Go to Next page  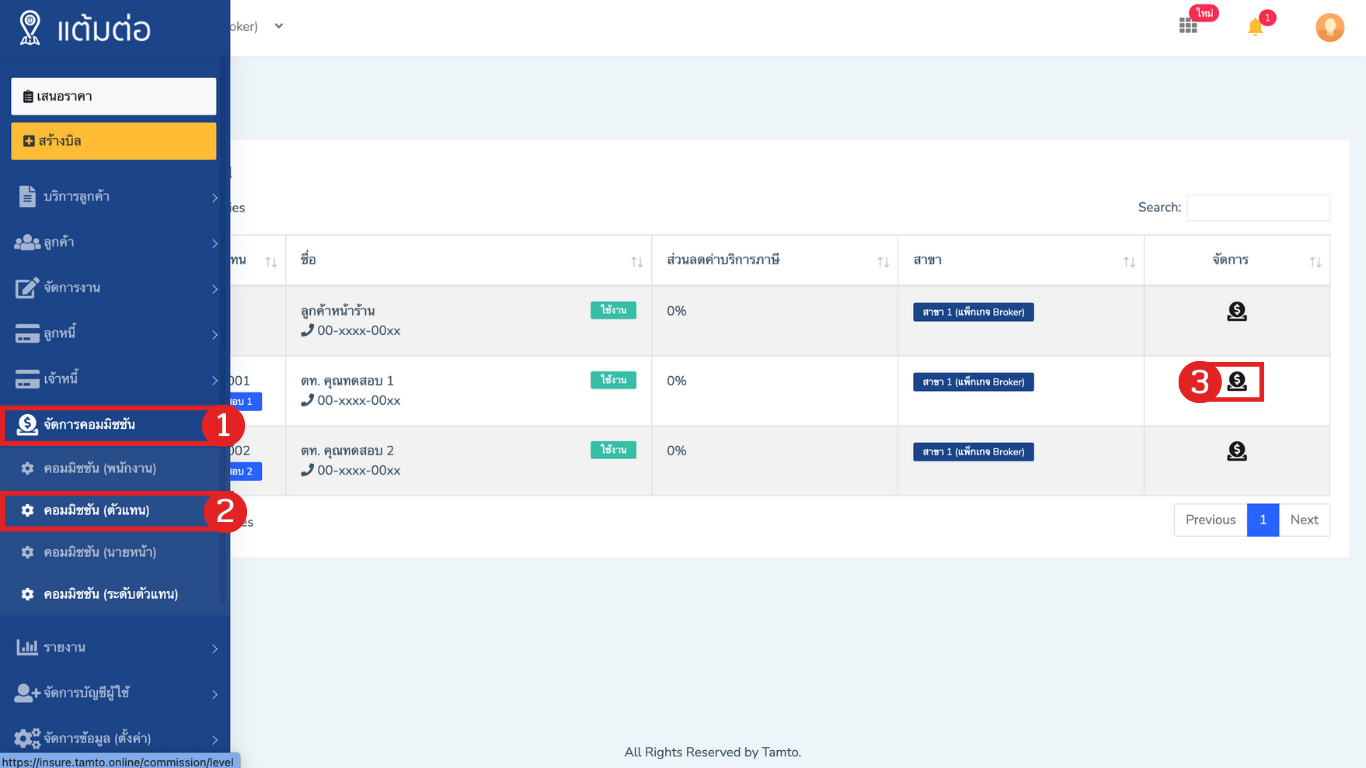[x=1304, y=520]
